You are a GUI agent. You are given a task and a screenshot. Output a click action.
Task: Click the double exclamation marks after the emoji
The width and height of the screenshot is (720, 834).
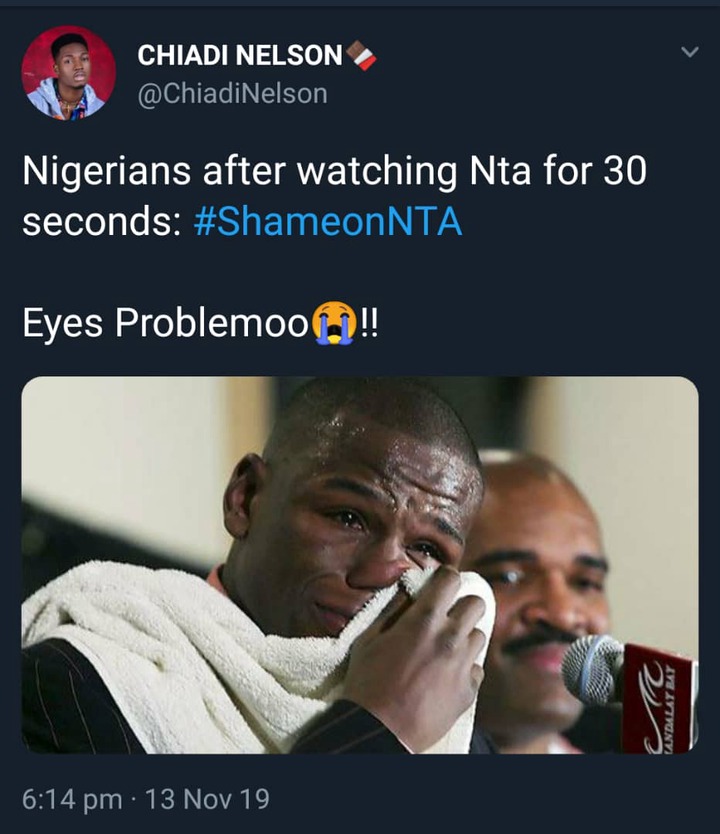click(369, 322)
